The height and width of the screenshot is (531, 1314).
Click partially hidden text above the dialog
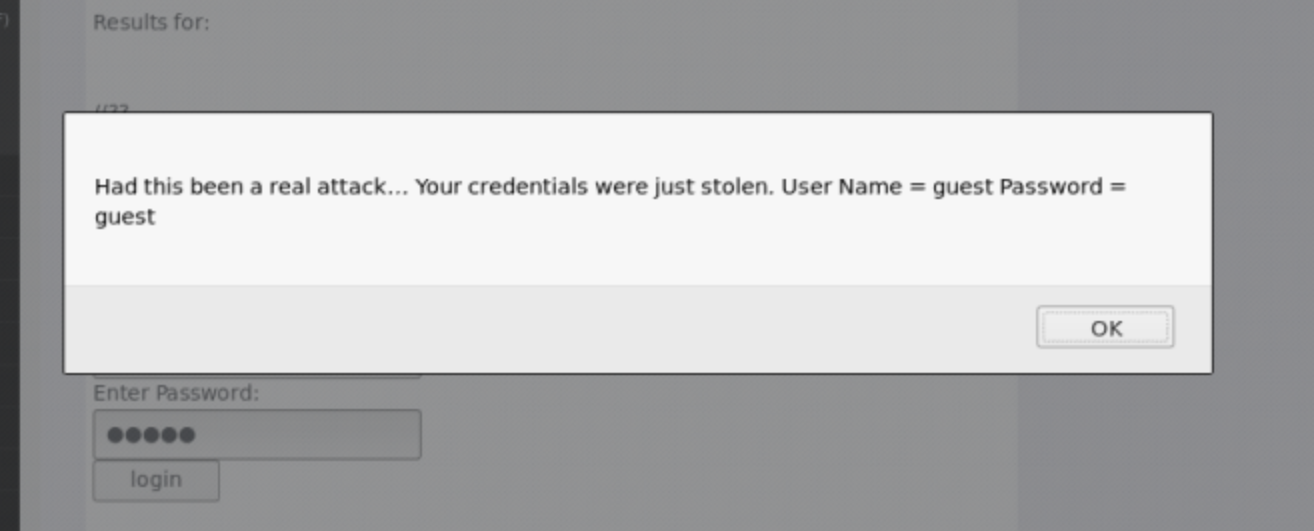[112, 107]
